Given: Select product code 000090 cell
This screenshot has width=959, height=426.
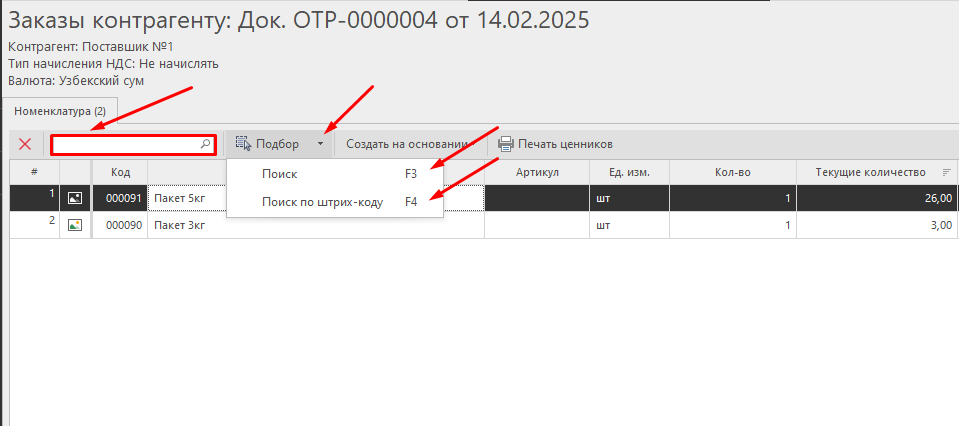Looking at the screenshot, I should point(120,226).
